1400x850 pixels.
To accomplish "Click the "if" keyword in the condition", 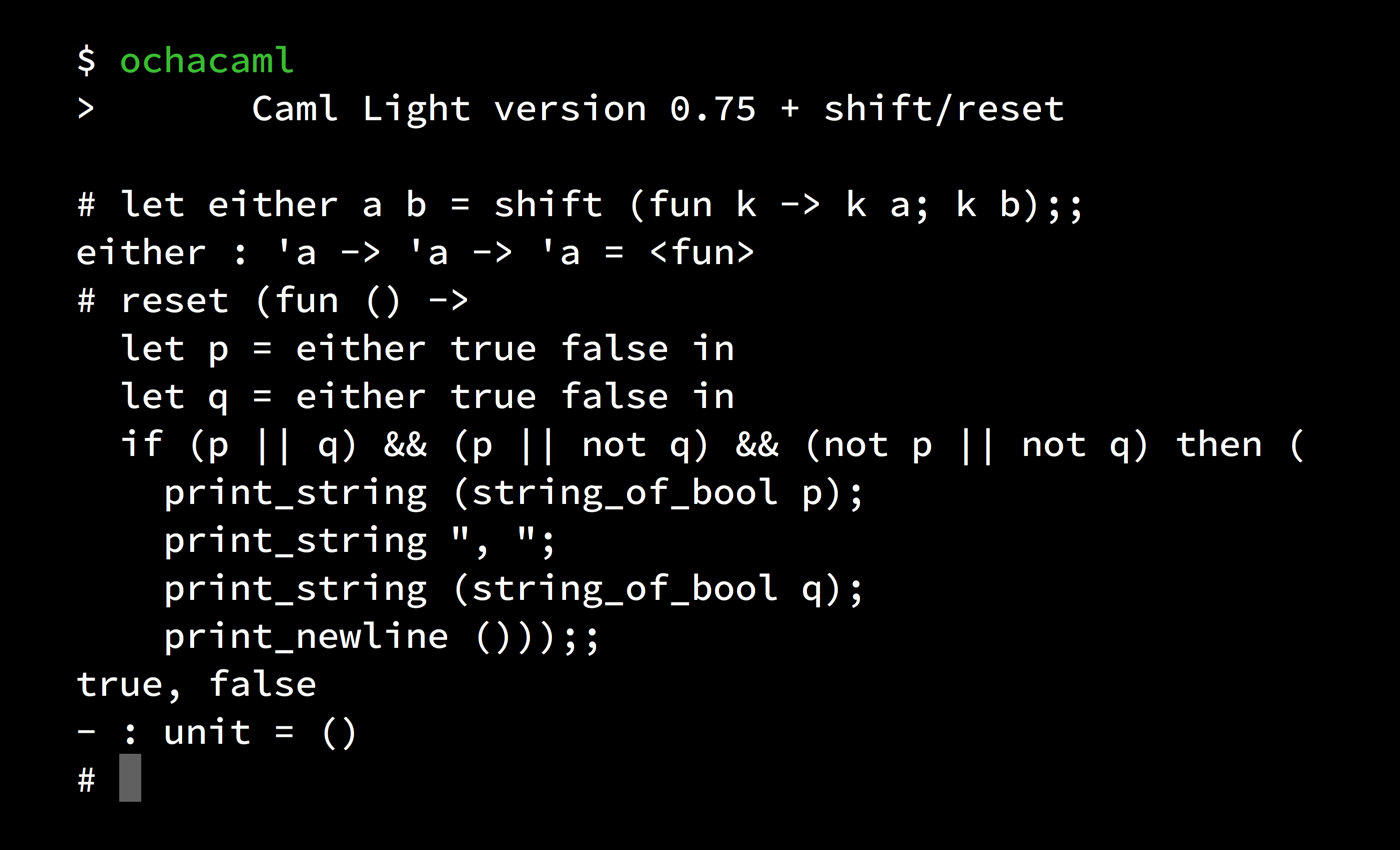I will 142,444.
